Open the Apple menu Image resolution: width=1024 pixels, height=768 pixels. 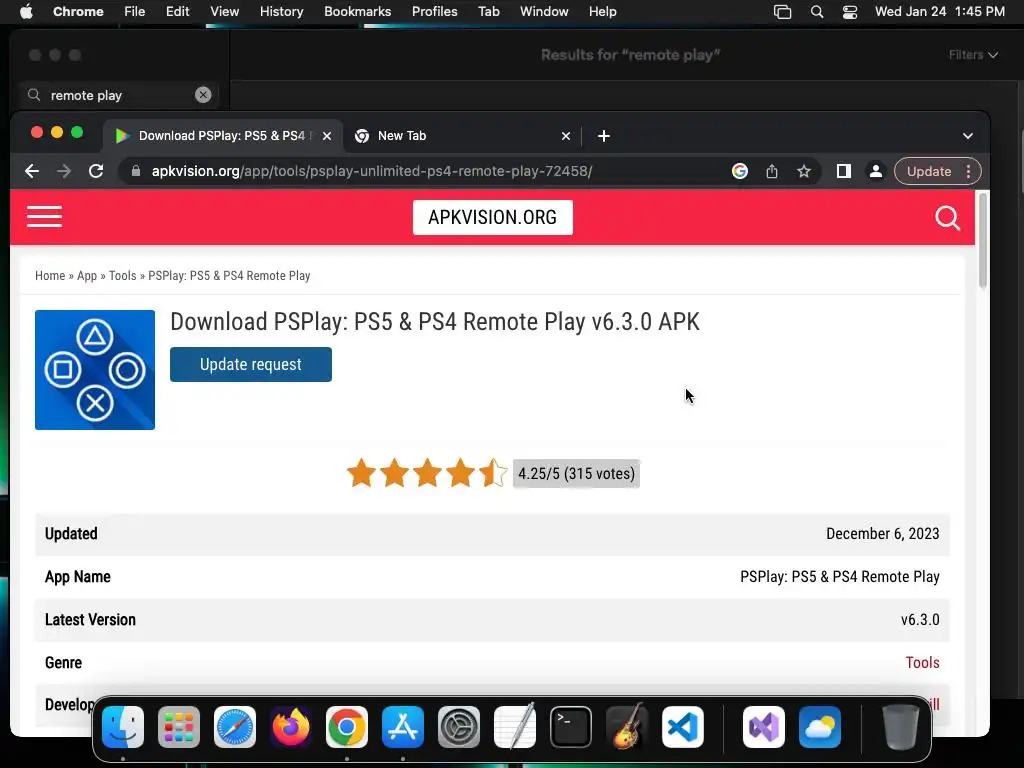click(x=26, y=12)
